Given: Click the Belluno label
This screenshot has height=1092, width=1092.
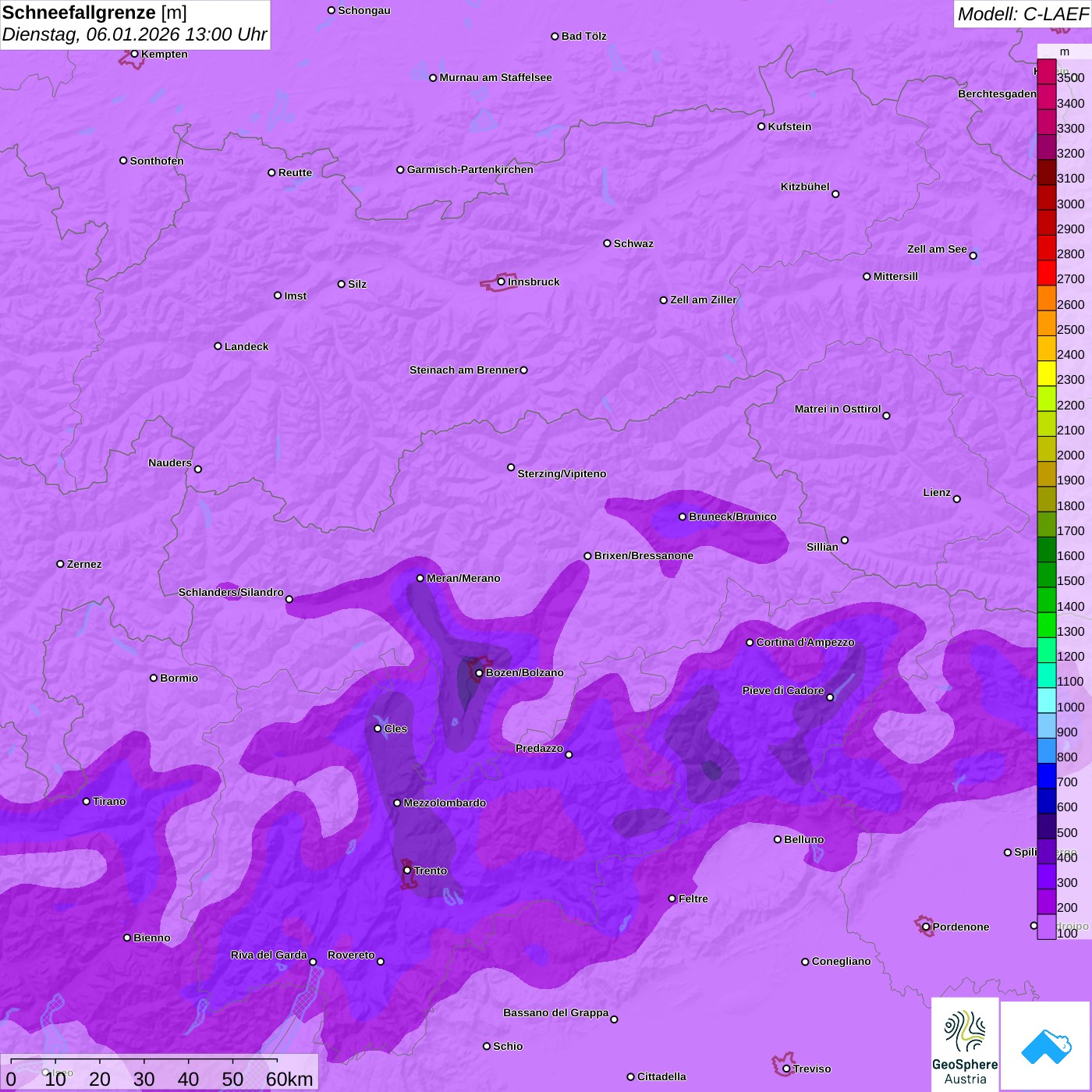Looking at the screenshot, I should (x=804, y=839).
